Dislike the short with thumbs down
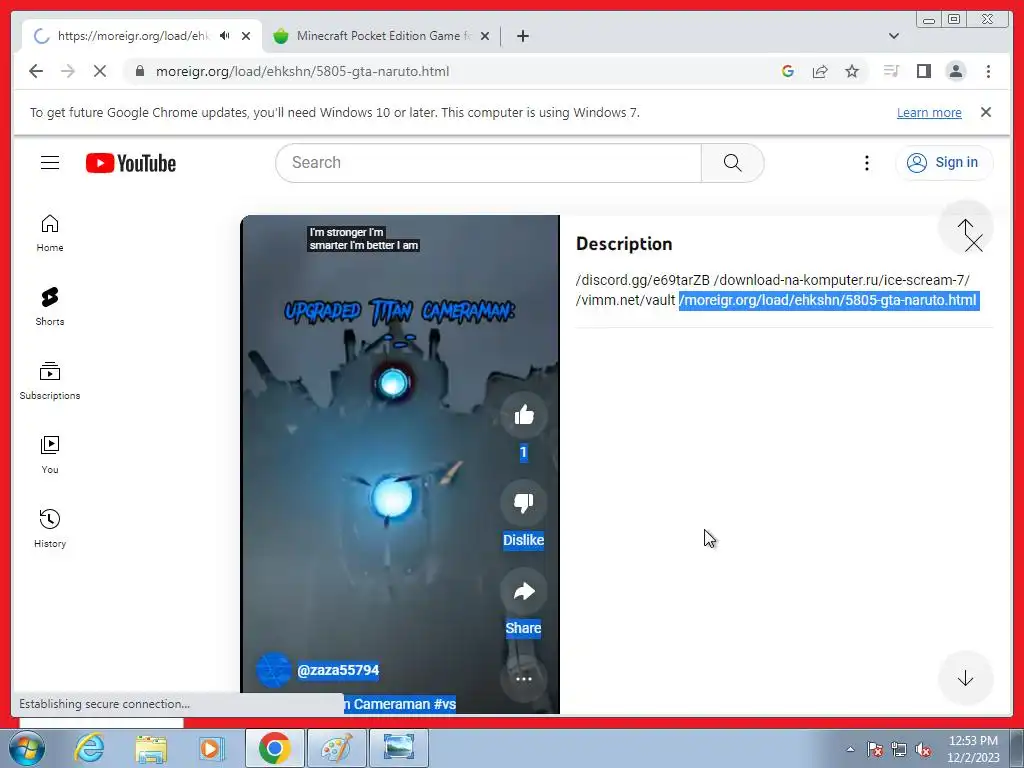Image resolution: width=1024 pixels, height=768 pixels. 524,502
